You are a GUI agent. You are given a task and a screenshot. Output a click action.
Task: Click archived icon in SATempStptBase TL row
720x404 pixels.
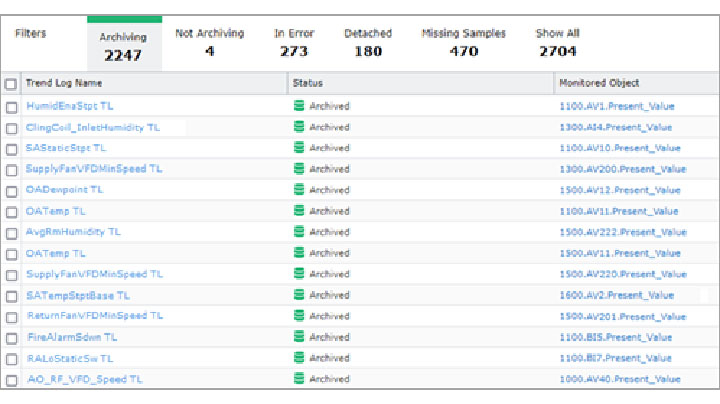[x=298, y=295]
